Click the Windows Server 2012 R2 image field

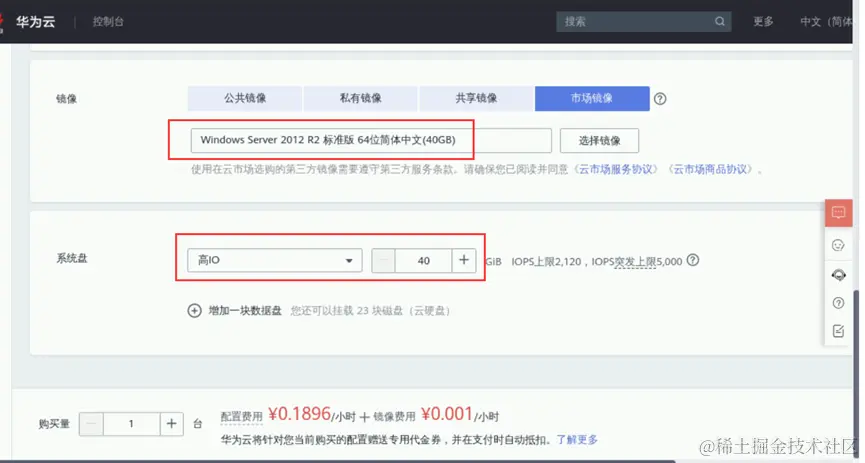click(x=371, y=140)
